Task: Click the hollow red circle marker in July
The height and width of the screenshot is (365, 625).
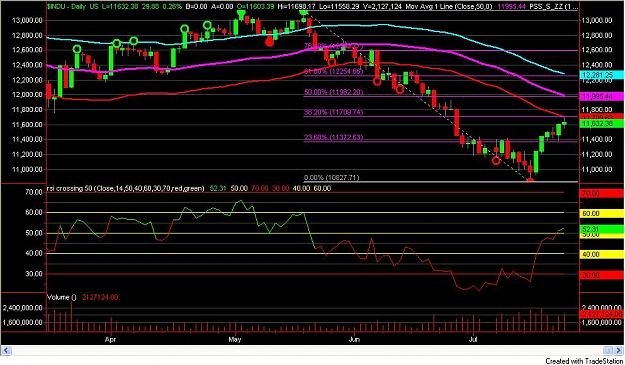Action: click(496, 161)
